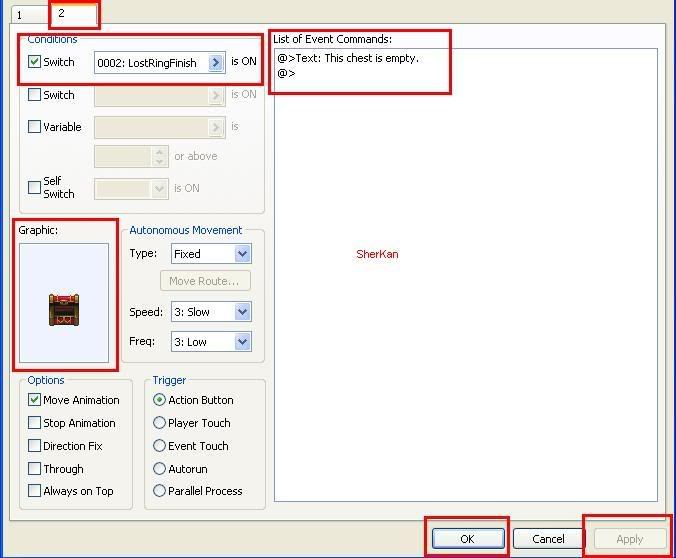
Task: Open the Speed dropdown list
Action: point(242,312)
